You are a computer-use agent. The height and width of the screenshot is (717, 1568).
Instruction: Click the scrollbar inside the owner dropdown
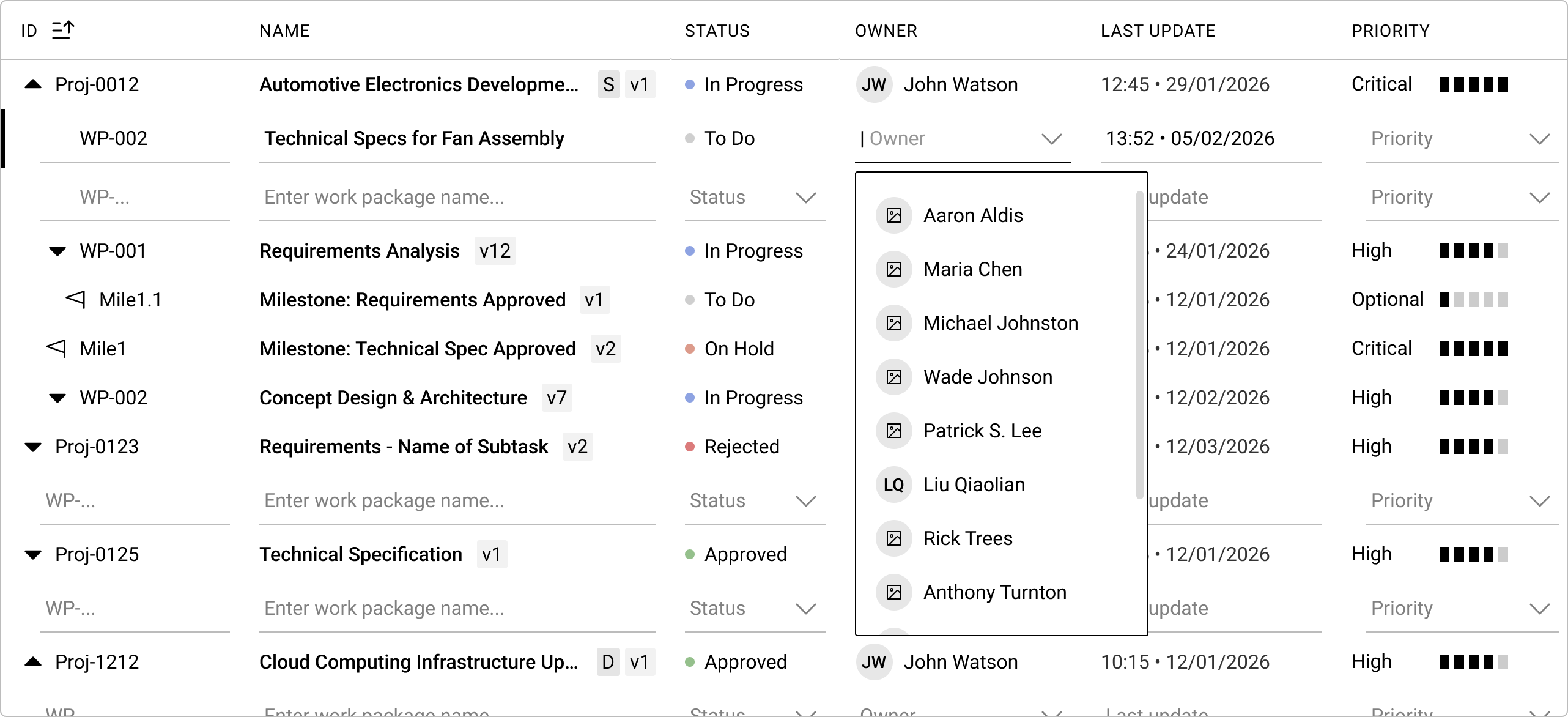click(x=1138, y=343)
